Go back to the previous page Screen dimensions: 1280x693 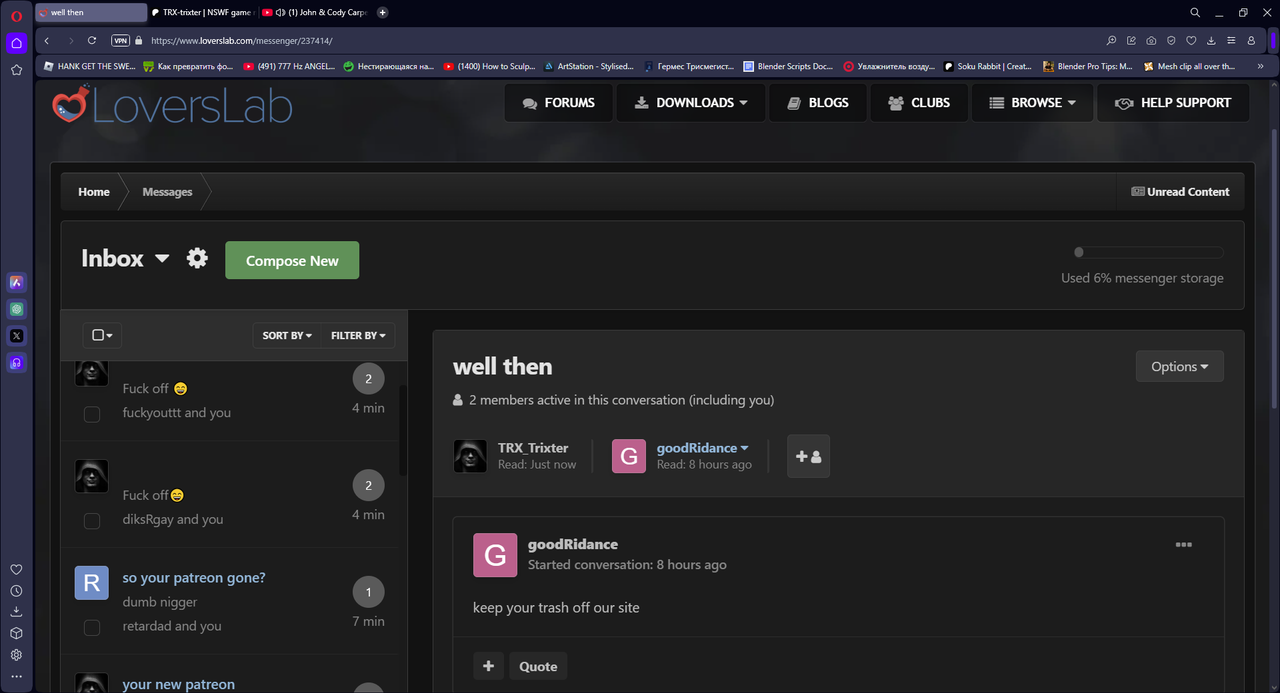pos(47,41)
